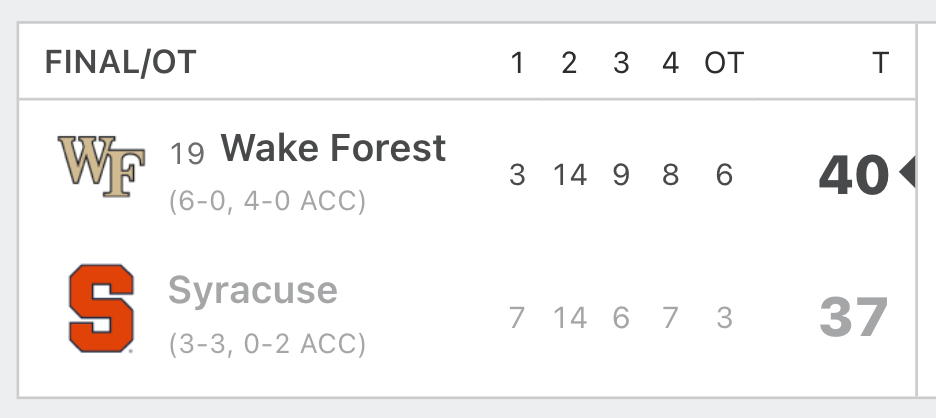The height and width of the screenshot is (418, 936).
Task: Click Syracuse's overtime score 3
Action: (724, 318)
